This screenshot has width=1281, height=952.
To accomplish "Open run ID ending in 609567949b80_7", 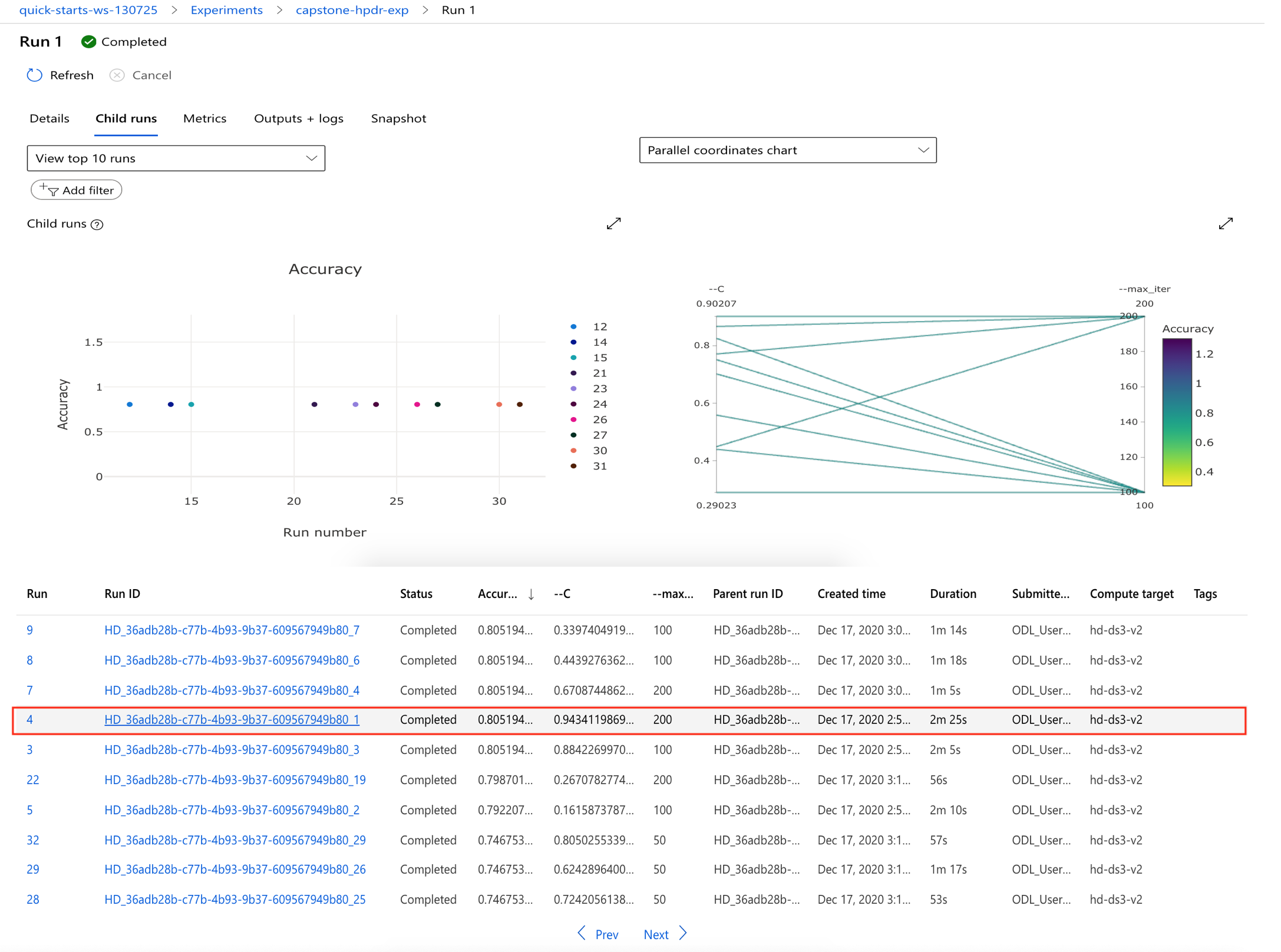I will [x=232, y=630].
